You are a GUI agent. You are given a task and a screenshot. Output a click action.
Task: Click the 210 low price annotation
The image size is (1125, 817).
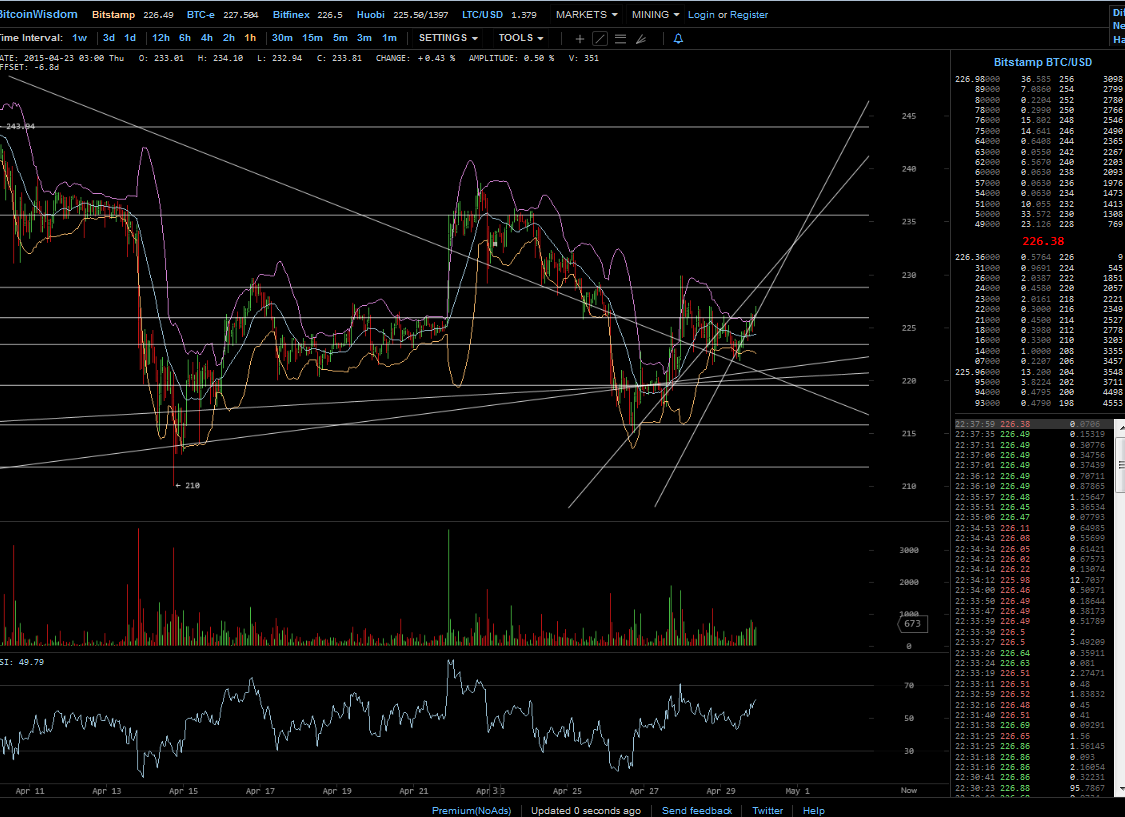coord(188,486)
